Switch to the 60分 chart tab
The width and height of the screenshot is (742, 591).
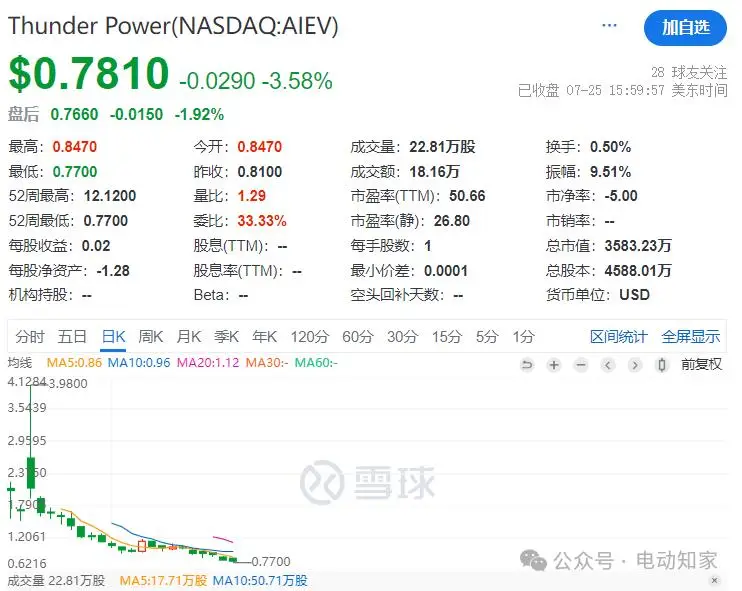click(357, 337)
